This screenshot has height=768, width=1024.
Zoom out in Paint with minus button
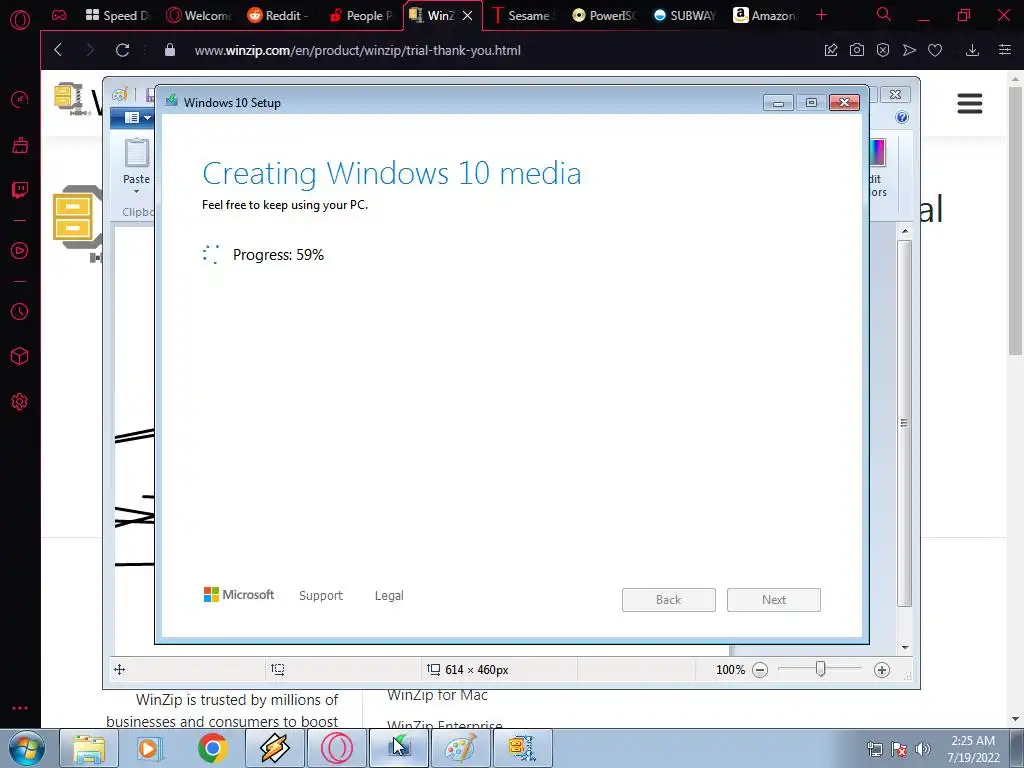coord(760,670)
